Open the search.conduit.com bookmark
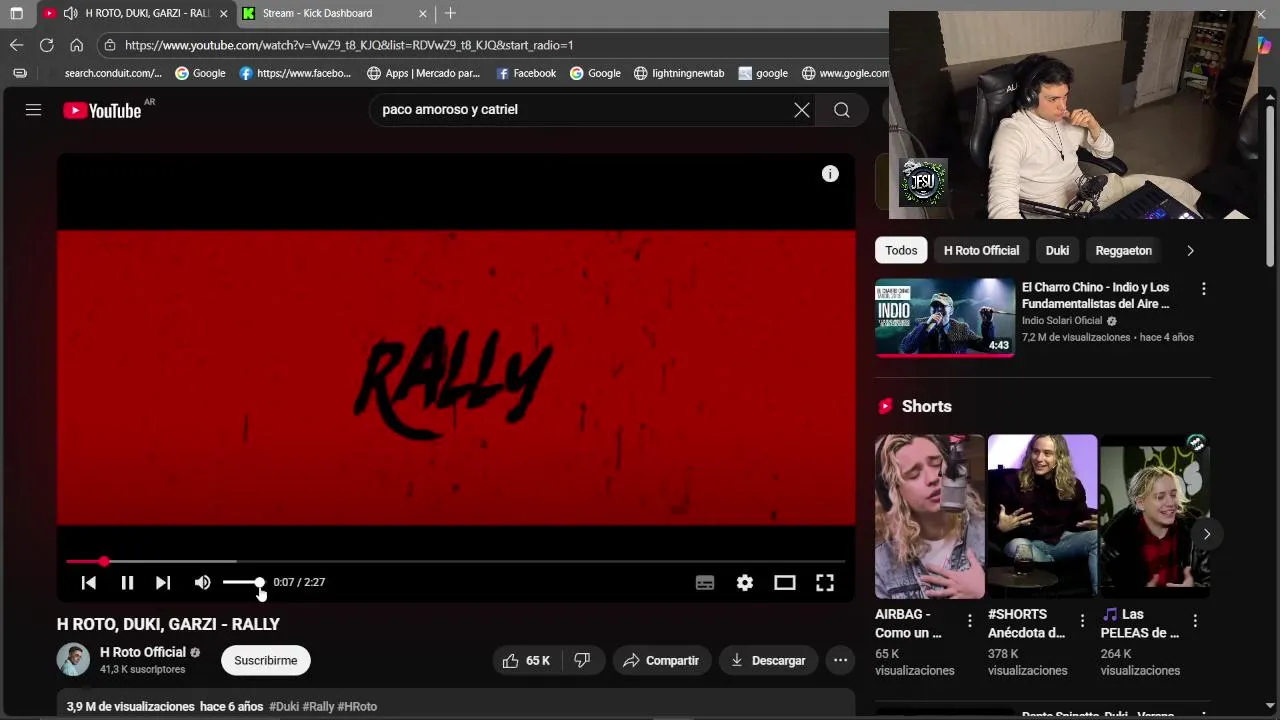The height and width of the screenshot is (720, 1280). (x=113, y=73)
